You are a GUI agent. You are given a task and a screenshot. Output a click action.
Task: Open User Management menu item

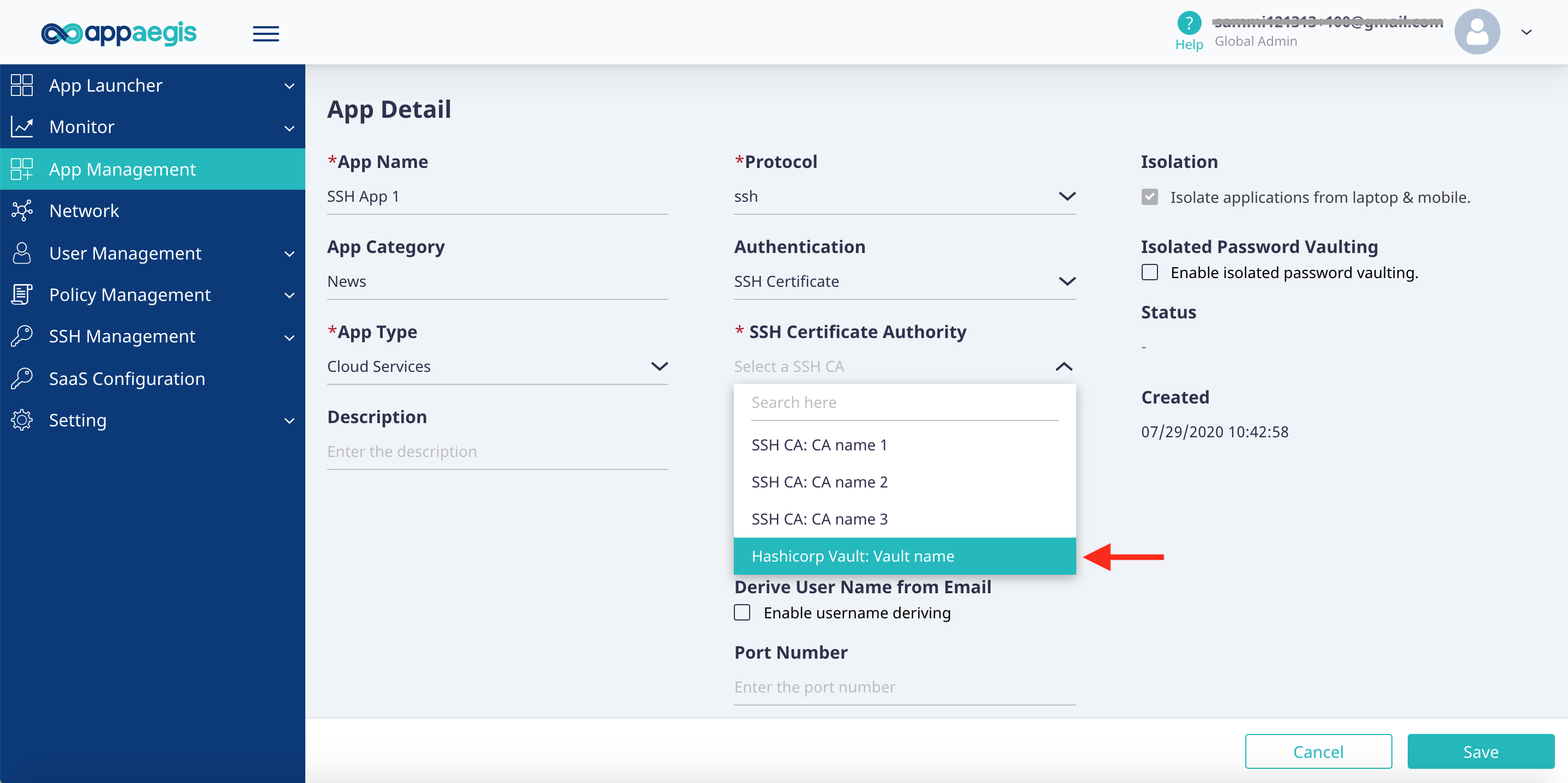[152, 252]
